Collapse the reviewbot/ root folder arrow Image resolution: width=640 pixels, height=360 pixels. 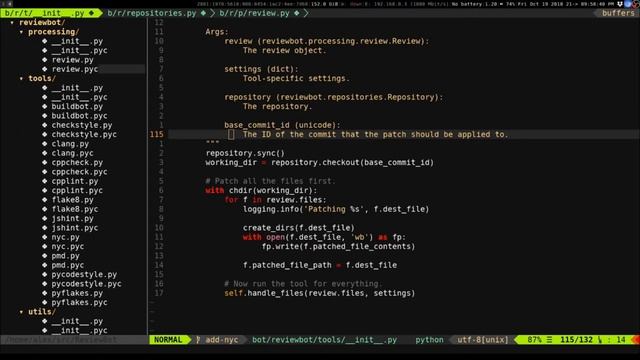[12, 22]
